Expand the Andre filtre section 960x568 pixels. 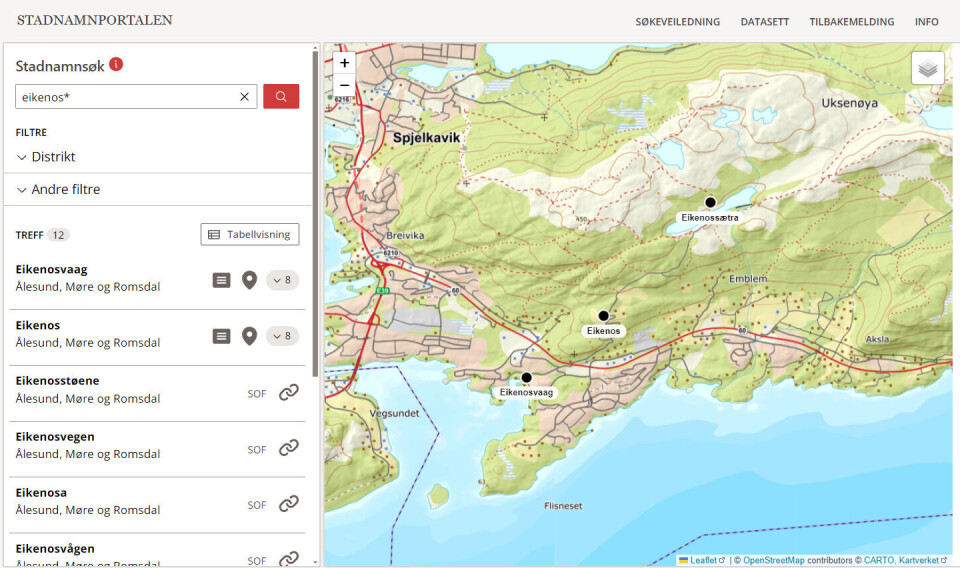58,190
